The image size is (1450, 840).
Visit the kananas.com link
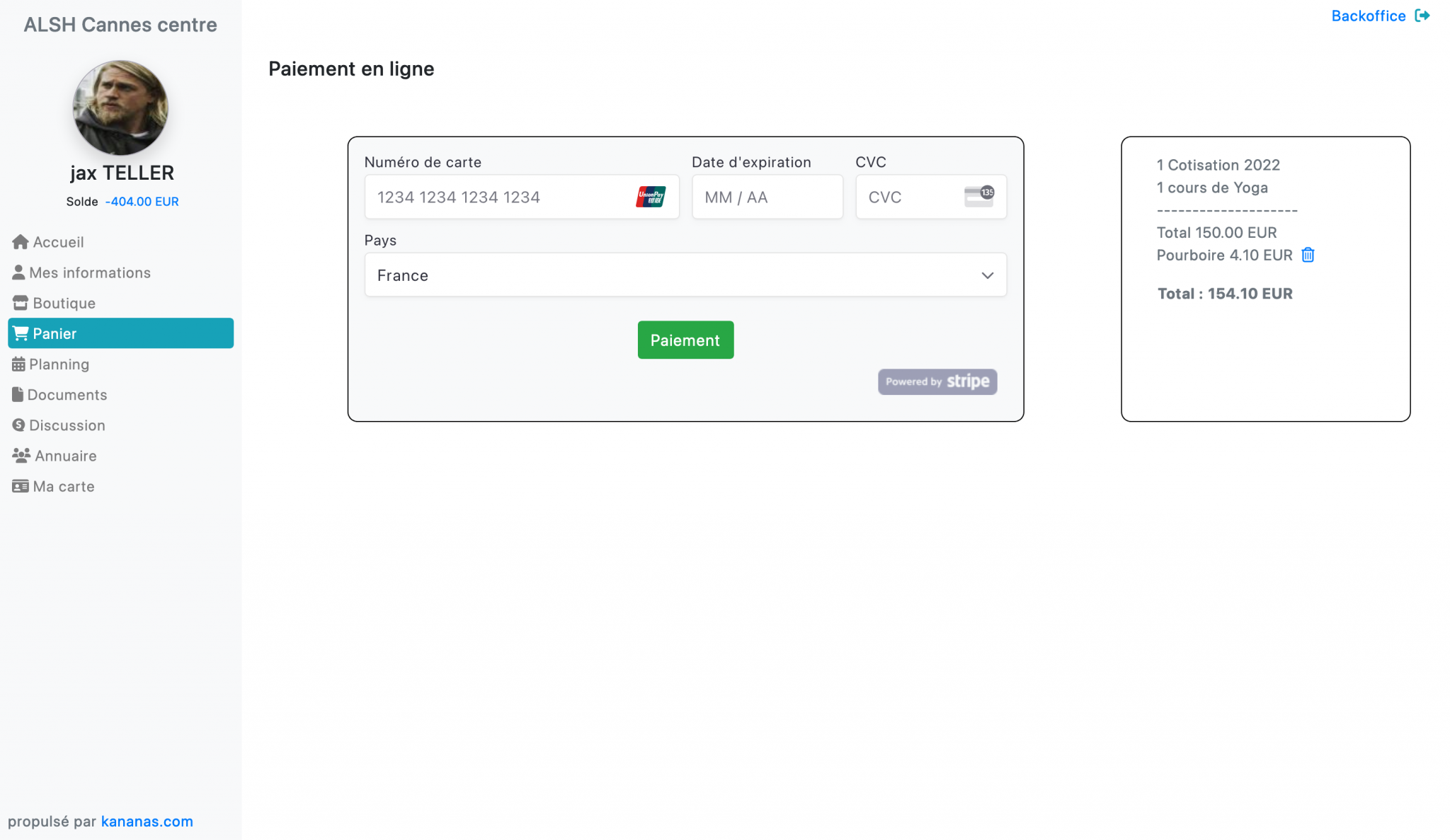(147, 821)
